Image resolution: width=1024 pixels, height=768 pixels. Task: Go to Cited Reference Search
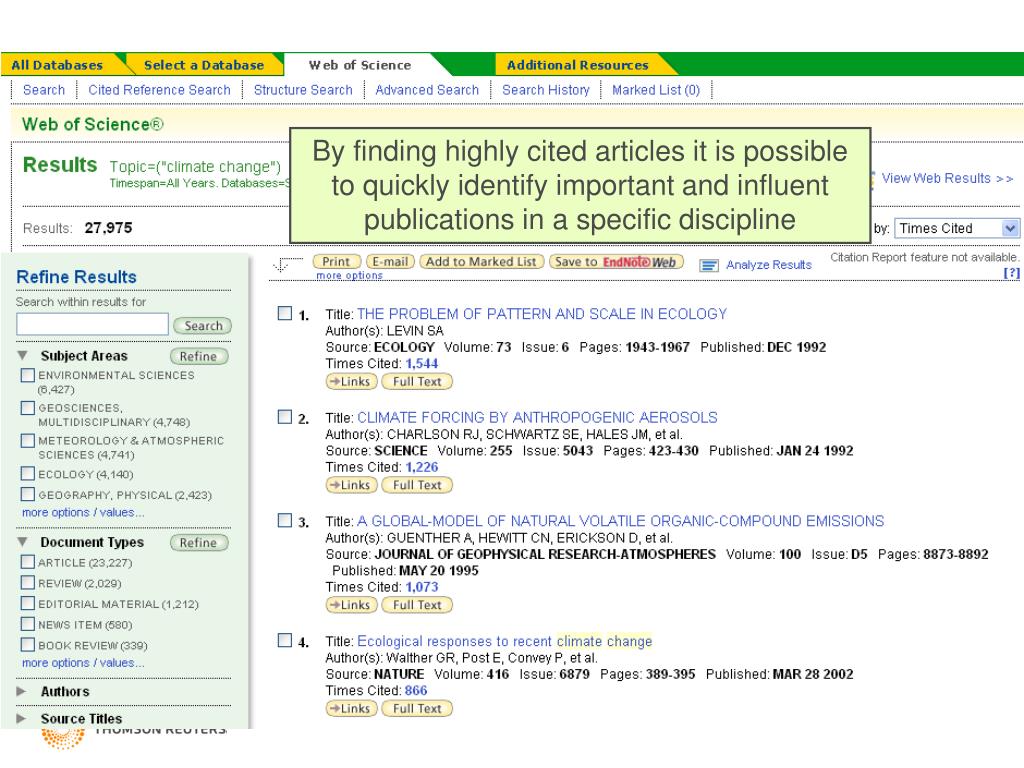click(159, 89)
